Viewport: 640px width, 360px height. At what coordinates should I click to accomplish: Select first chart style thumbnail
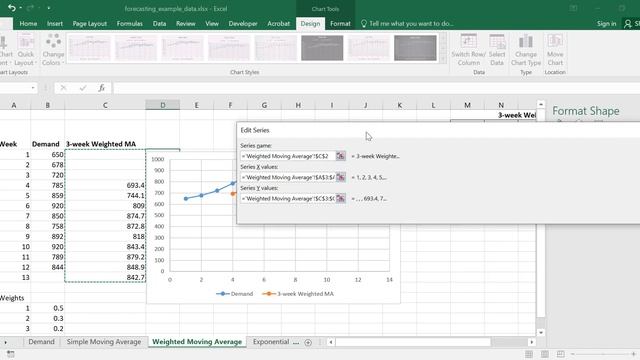pos(89,48)
